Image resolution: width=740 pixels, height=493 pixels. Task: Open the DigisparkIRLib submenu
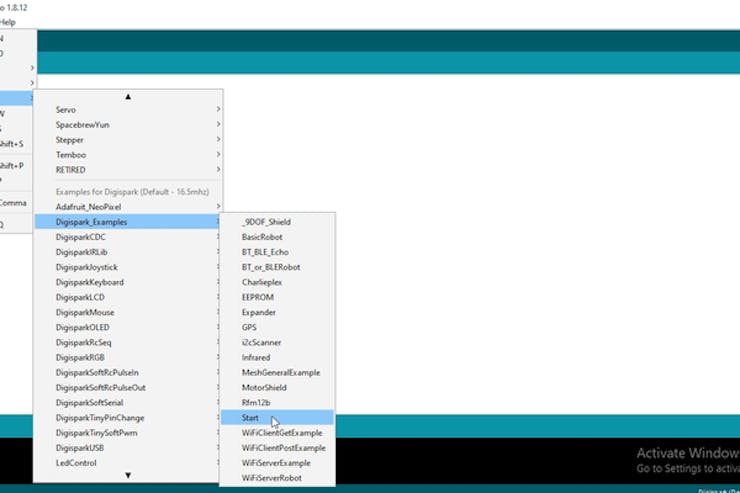click(128, 252)
